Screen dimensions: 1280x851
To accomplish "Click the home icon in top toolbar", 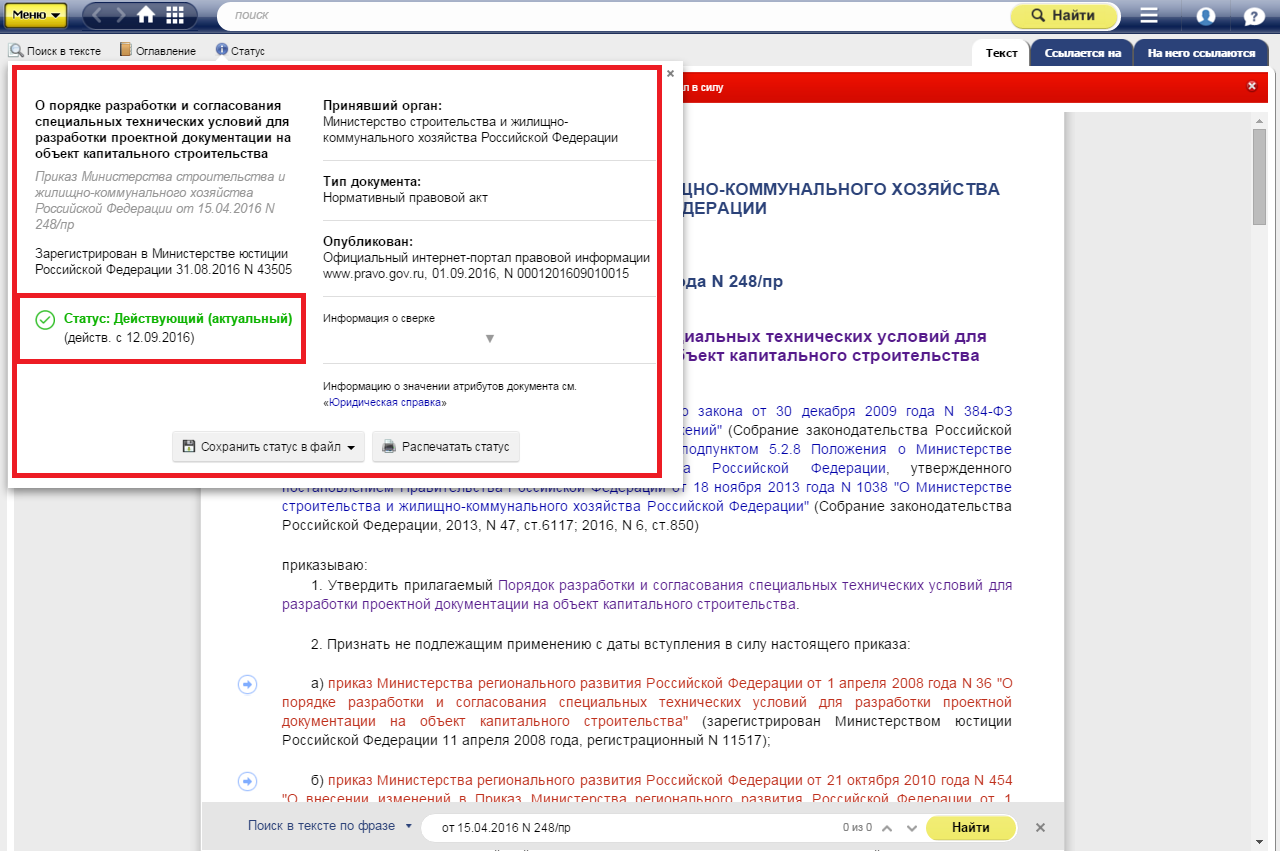I will [x=146, y=15].
